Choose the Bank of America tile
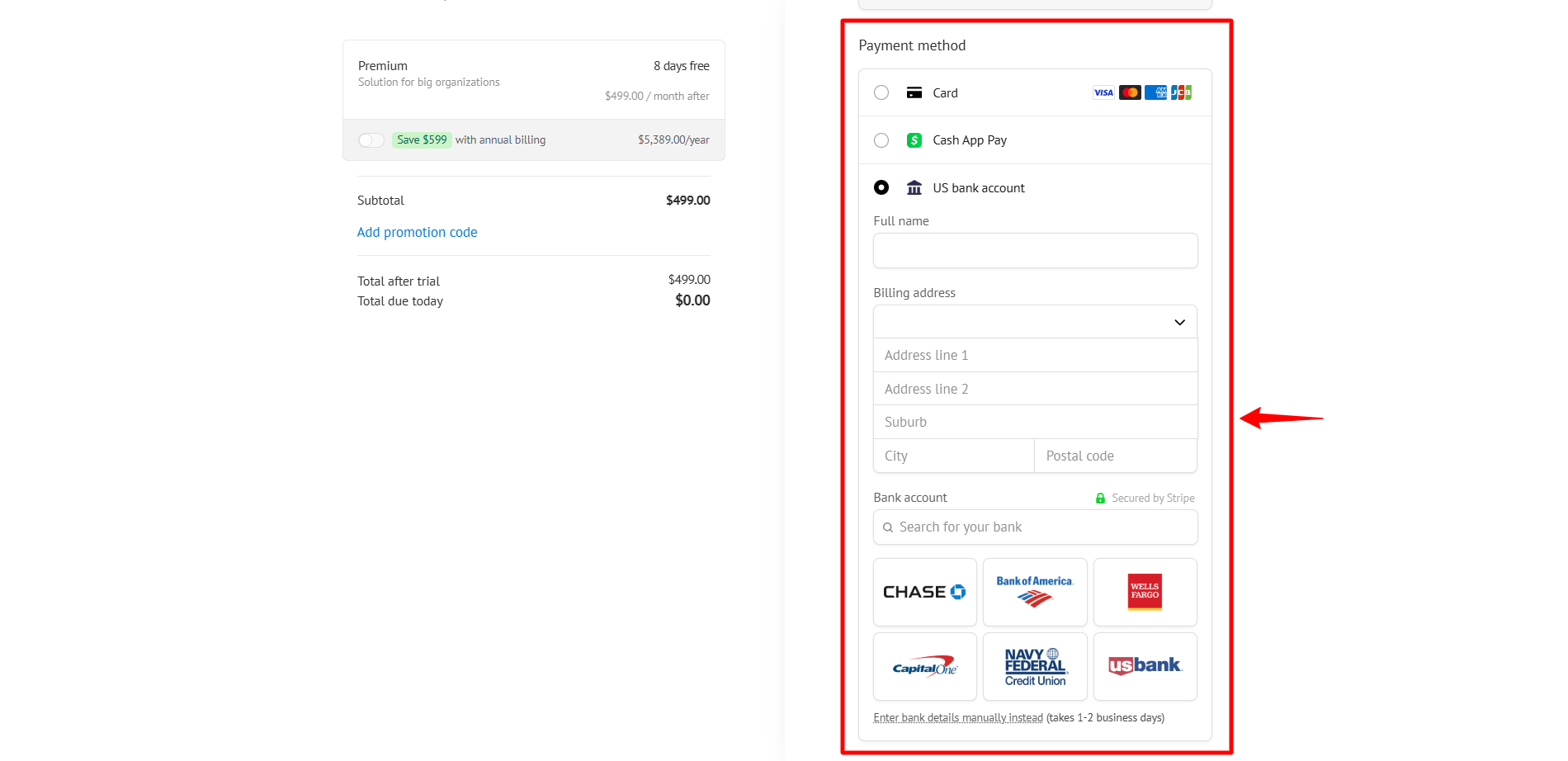The image size is (1568, 761). [1035, 592]
